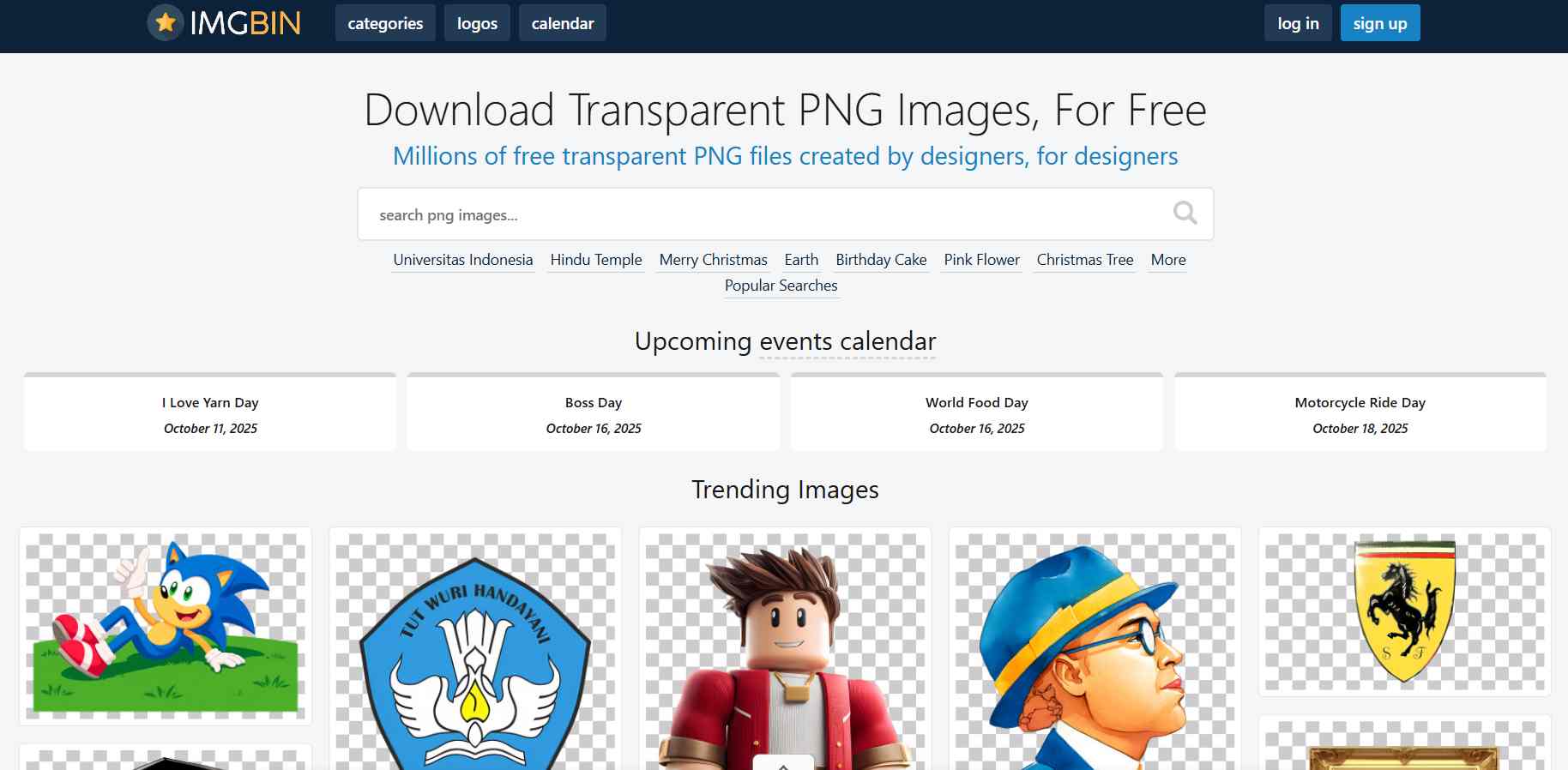Click the magnifying glass search icon

[x=1185, y=213]
